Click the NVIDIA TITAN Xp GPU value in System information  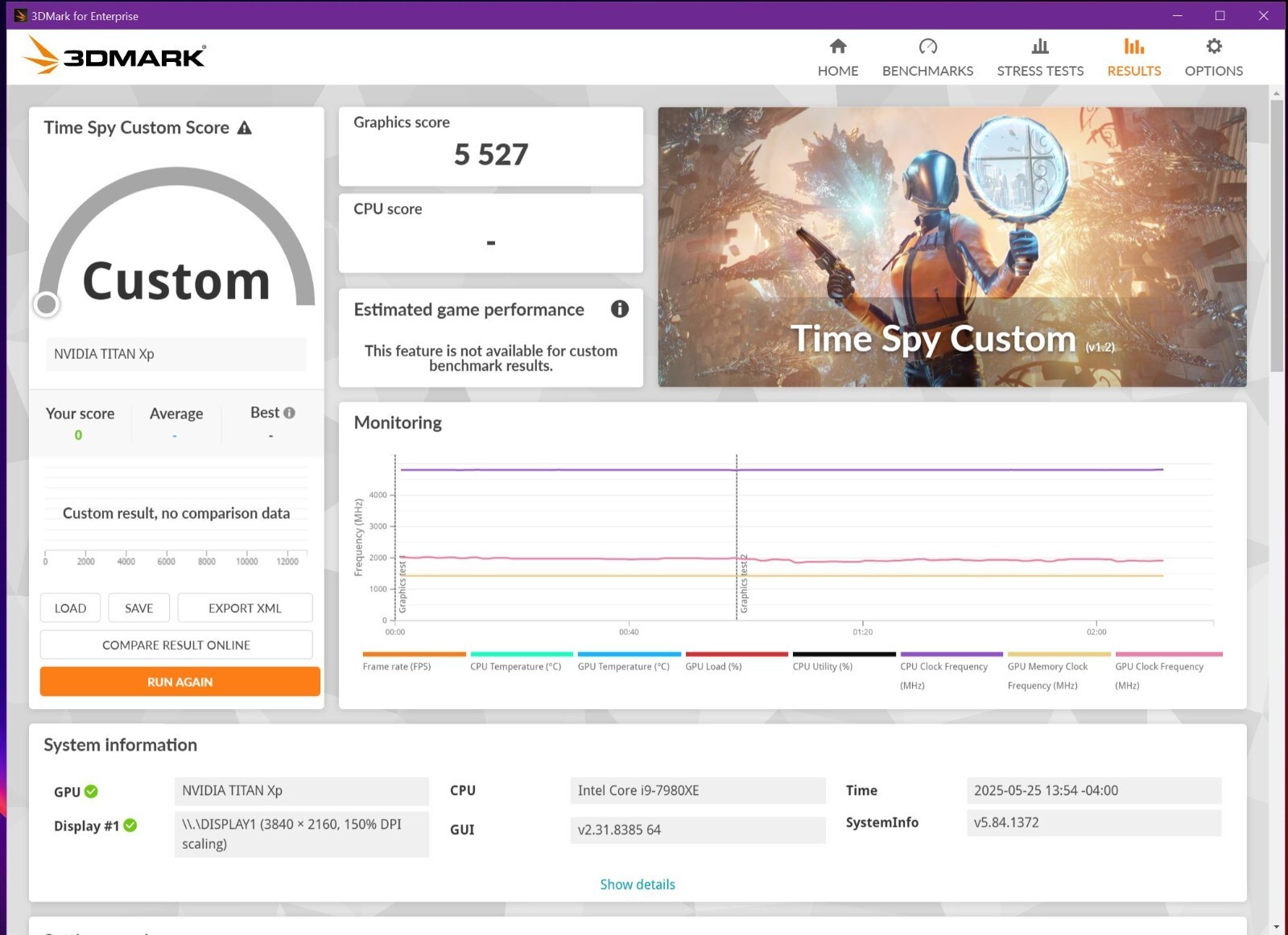301,790
